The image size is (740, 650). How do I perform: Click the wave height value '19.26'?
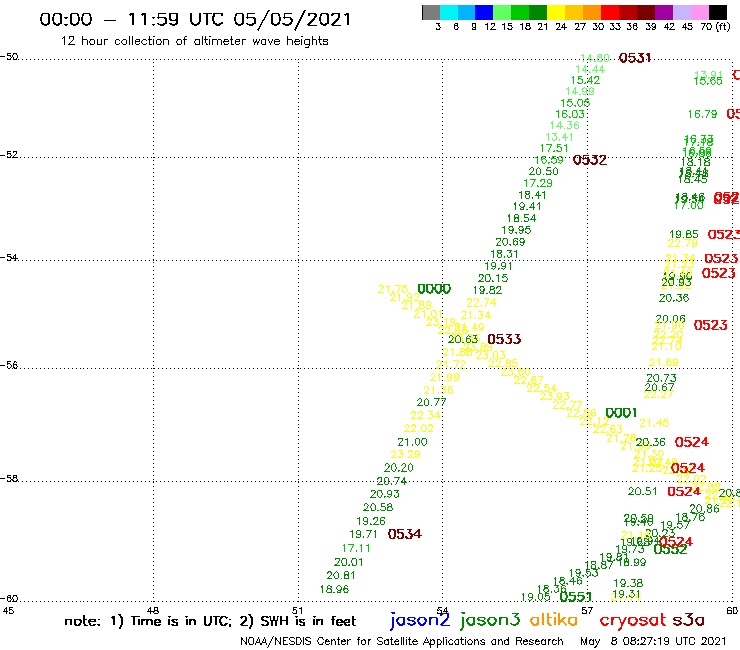coord(371,522)
